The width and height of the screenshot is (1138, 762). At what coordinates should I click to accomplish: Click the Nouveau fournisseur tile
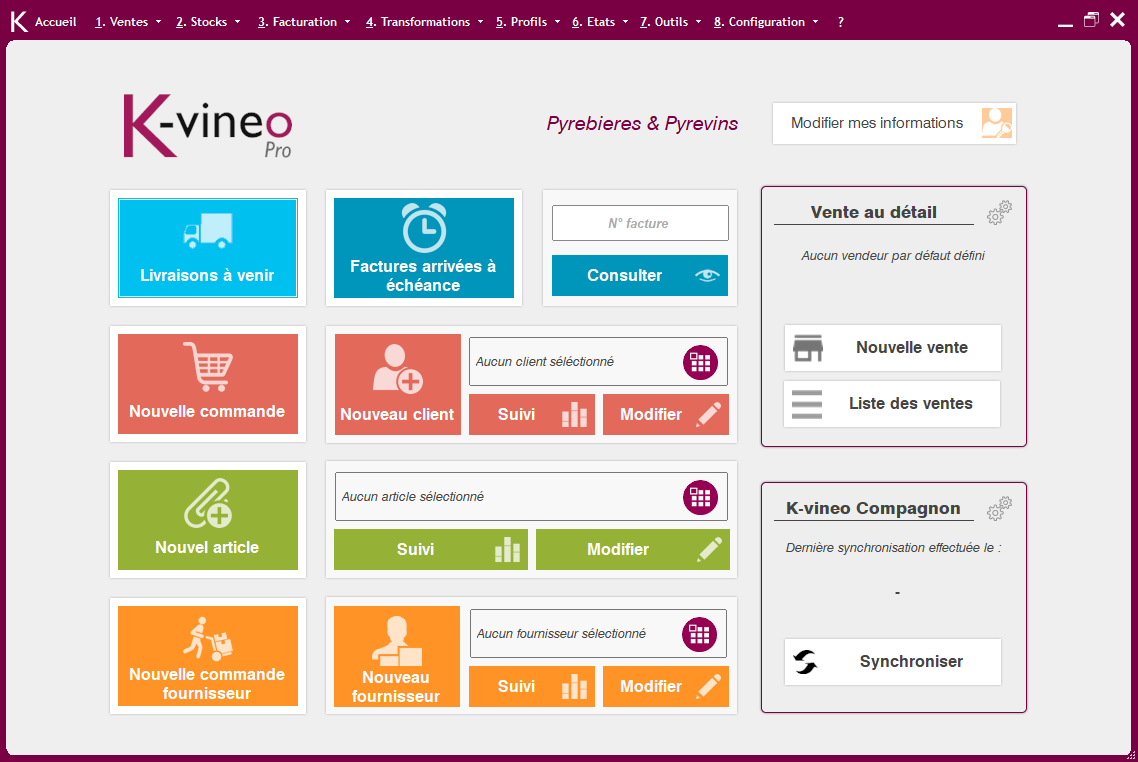(397, 657)
